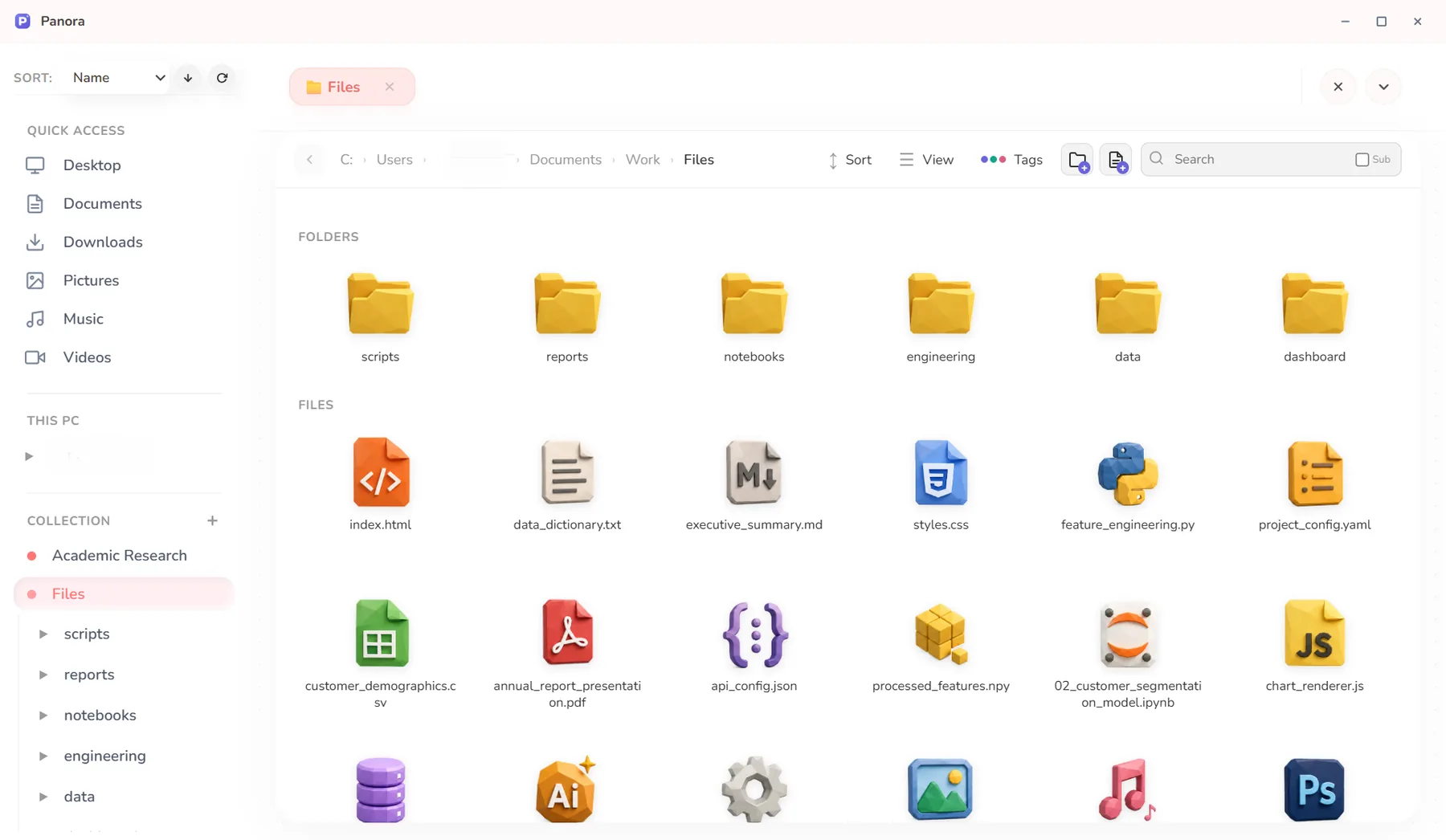Expand the engineering tree item
Screen dimensions: 1446x840
click(x=43, y=756)
